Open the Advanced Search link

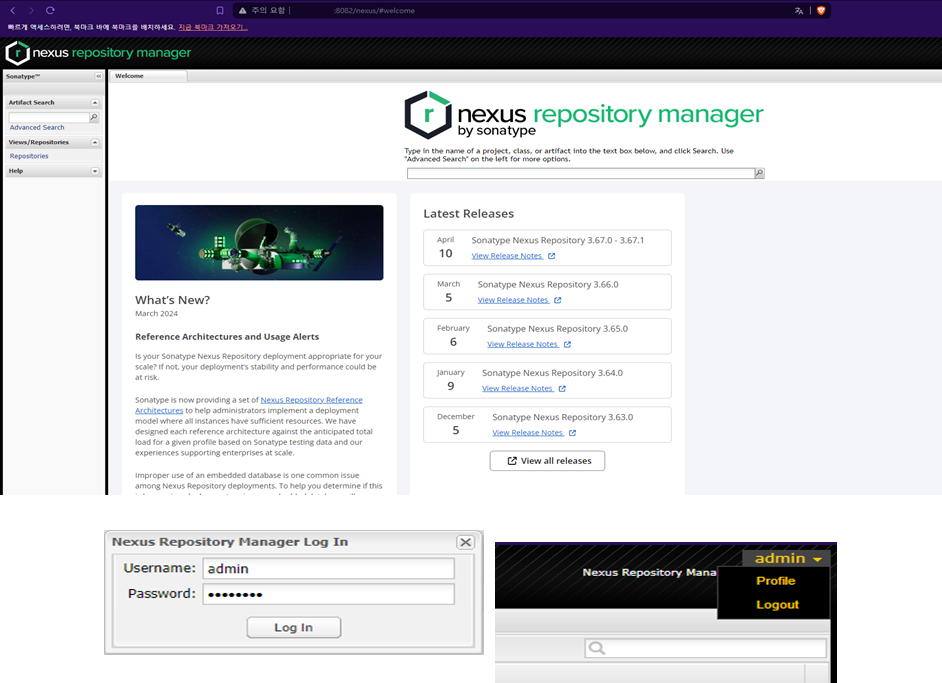(37, 127)
